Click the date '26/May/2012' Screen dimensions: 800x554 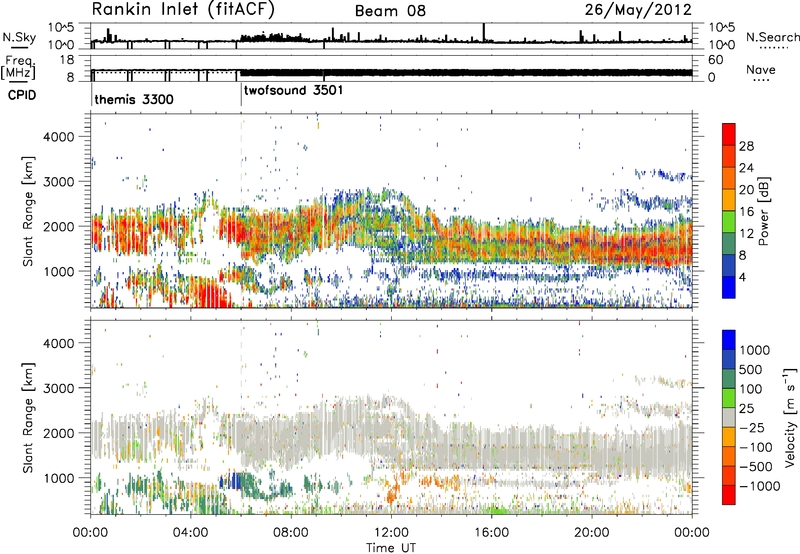638,10
